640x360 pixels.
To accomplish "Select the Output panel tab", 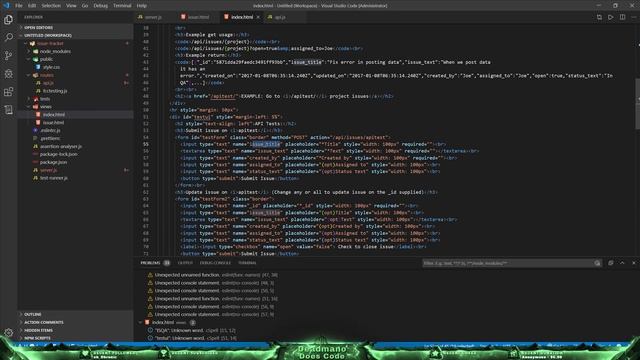I will (185, 263).
